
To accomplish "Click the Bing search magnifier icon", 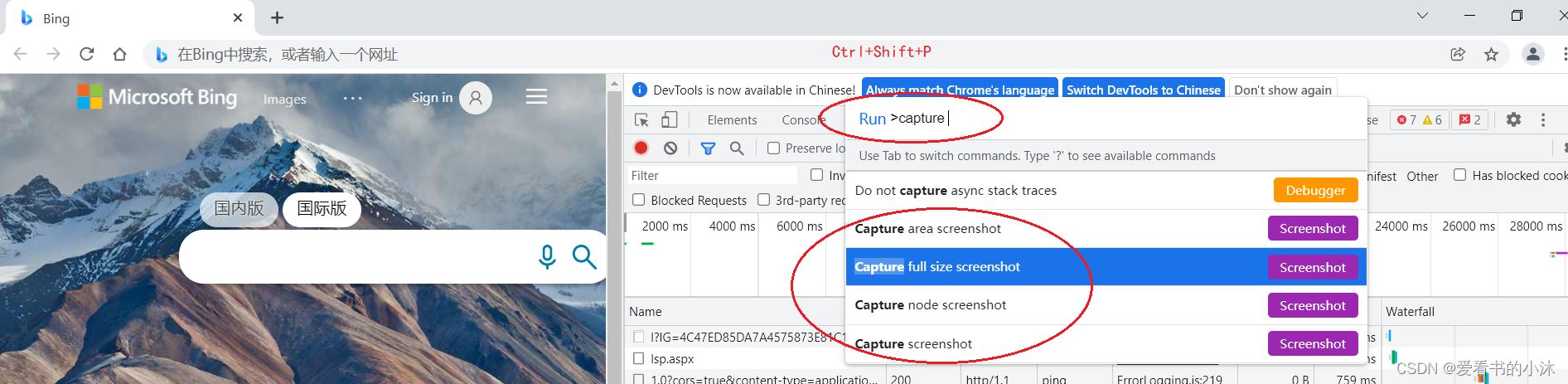I will pyautogui.click(x=584, y=257).
